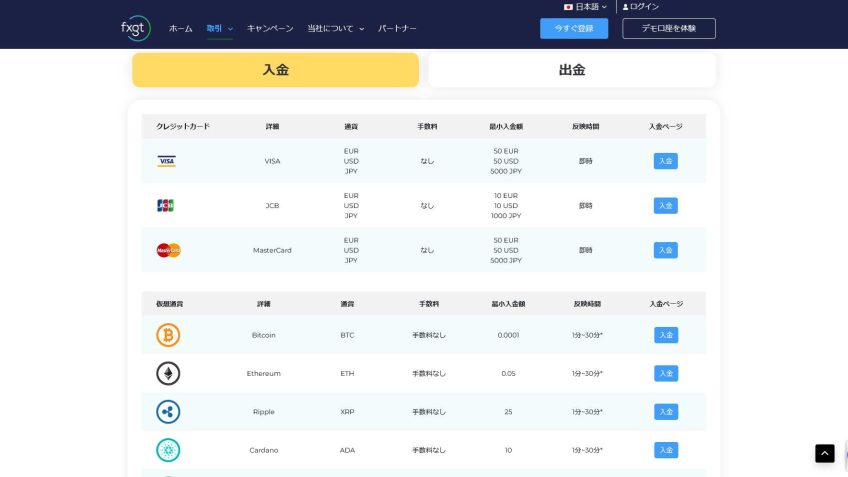Click the JCB card logo
Viewport: 848px width, 477px height.
166,206
